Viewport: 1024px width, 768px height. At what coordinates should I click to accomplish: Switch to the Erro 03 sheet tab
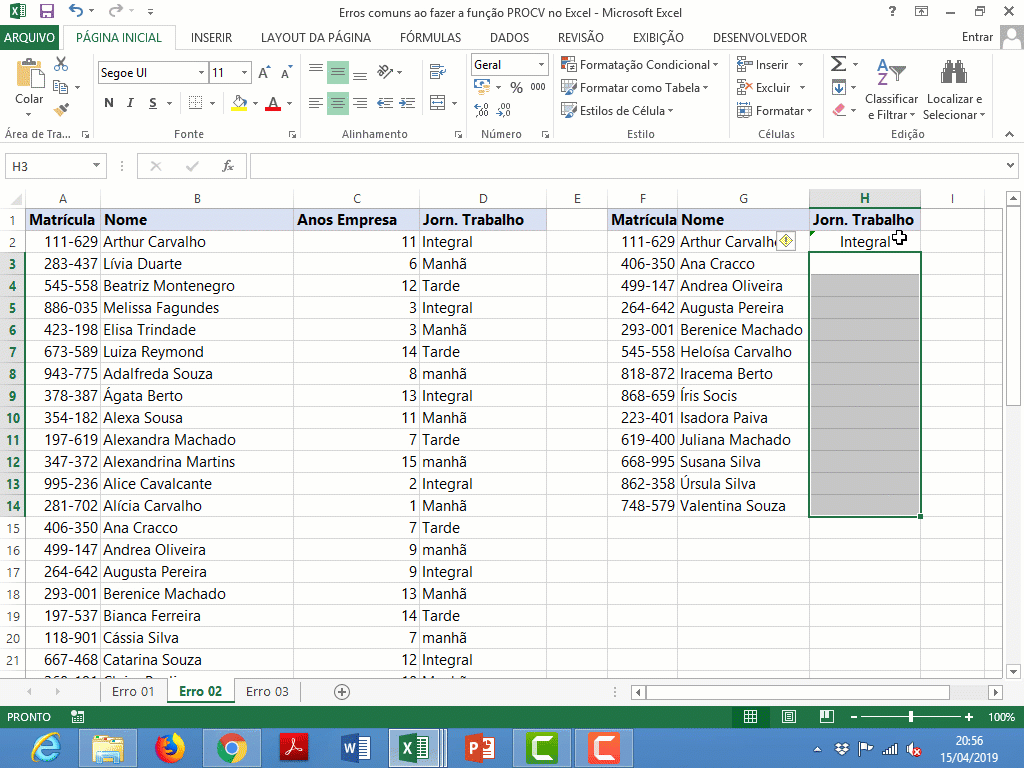267,691
